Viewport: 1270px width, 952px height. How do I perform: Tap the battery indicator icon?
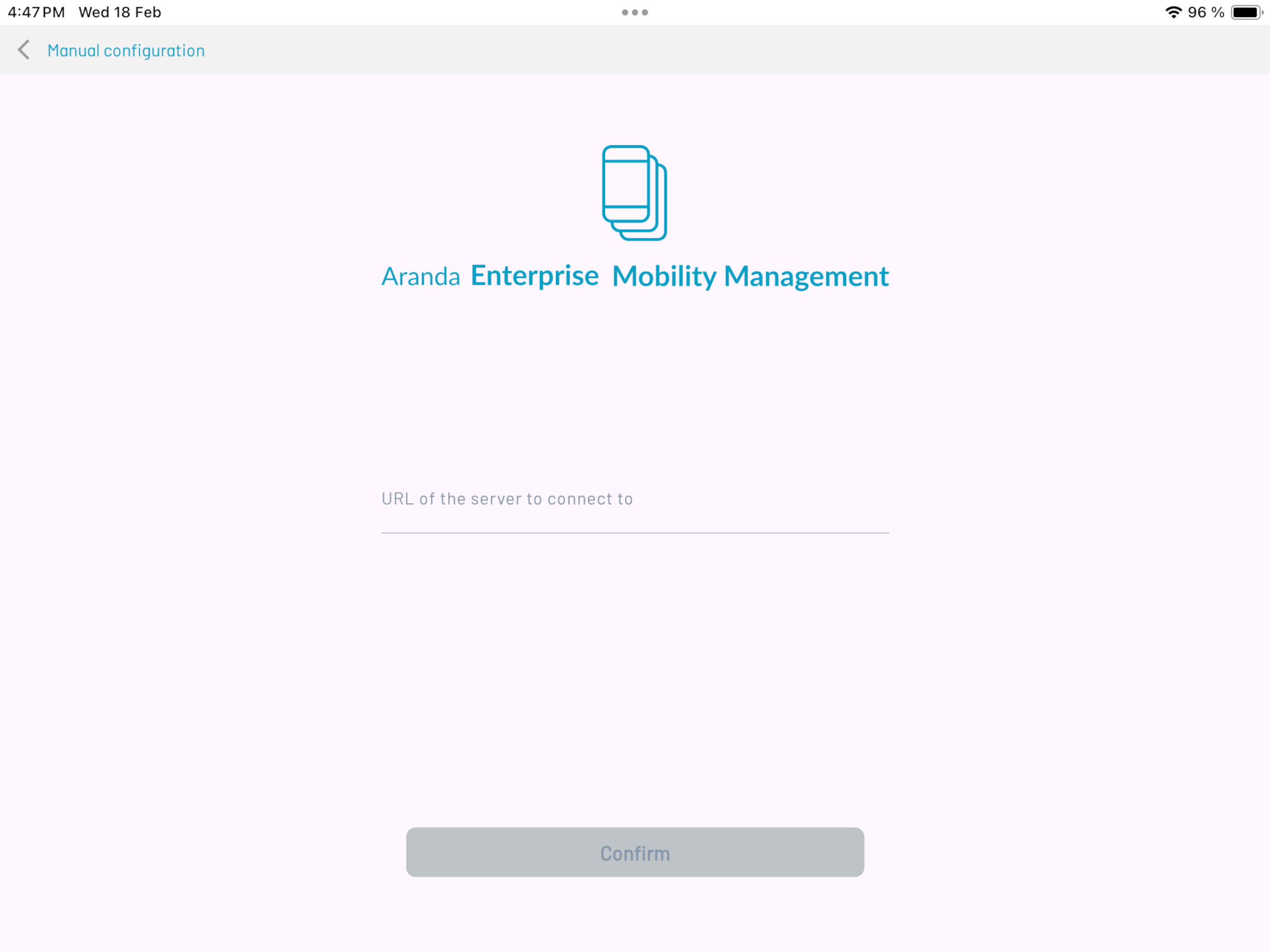1247,12
